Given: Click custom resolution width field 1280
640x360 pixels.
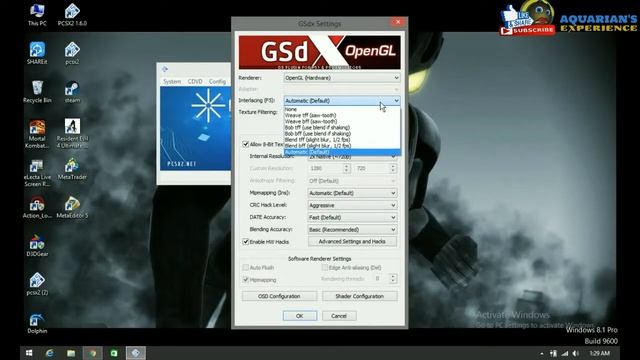Looking at the screenshot, I should click(325, 168).
